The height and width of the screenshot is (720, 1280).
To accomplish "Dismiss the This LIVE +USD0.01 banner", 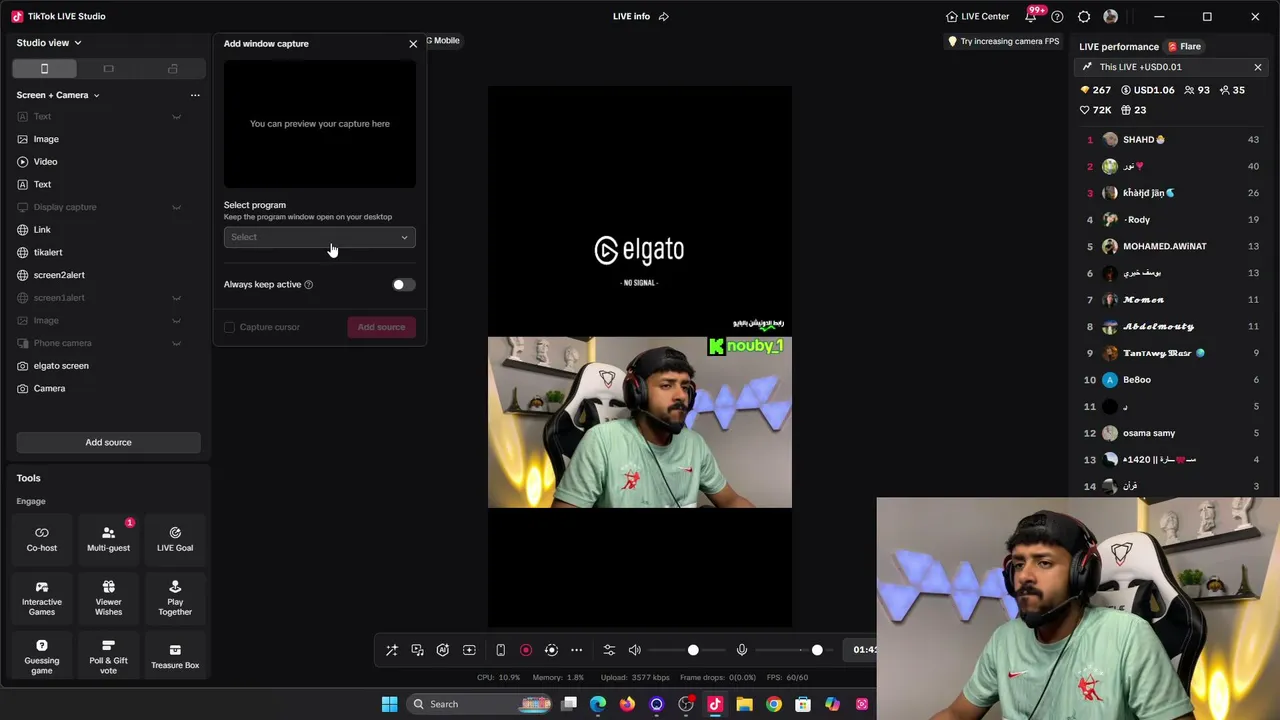I will [x=1258, y=67].
